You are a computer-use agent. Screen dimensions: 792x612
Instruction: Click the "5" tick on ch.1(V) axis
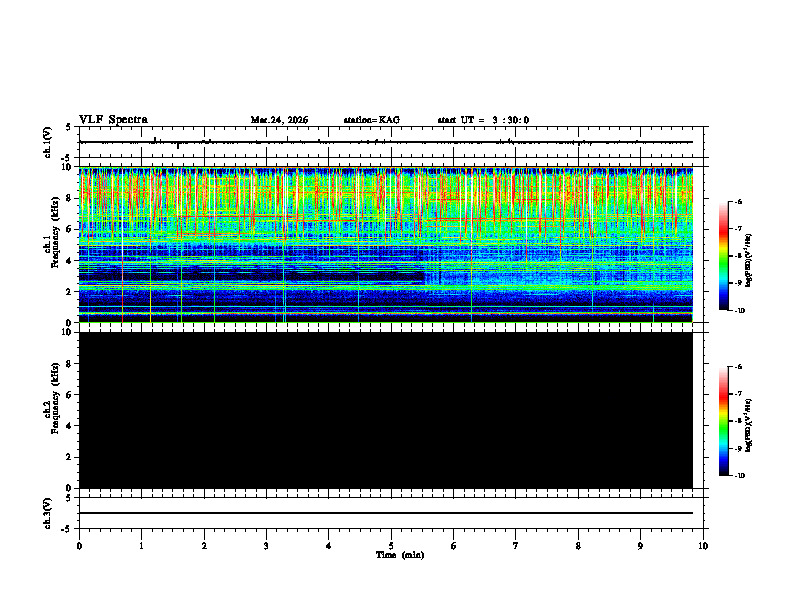[x=69, y=127]
